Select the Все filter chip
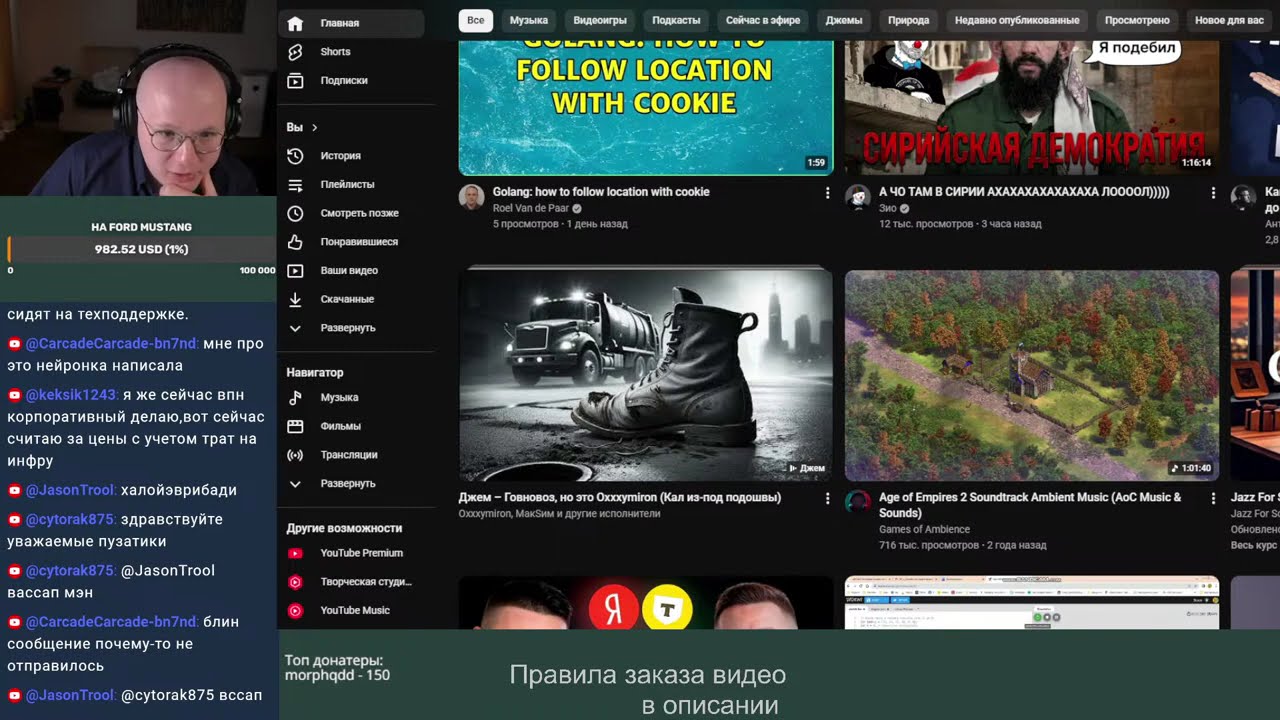This screenshot has height=720, width=1280. pyautogui.click(x=476, y=20)
